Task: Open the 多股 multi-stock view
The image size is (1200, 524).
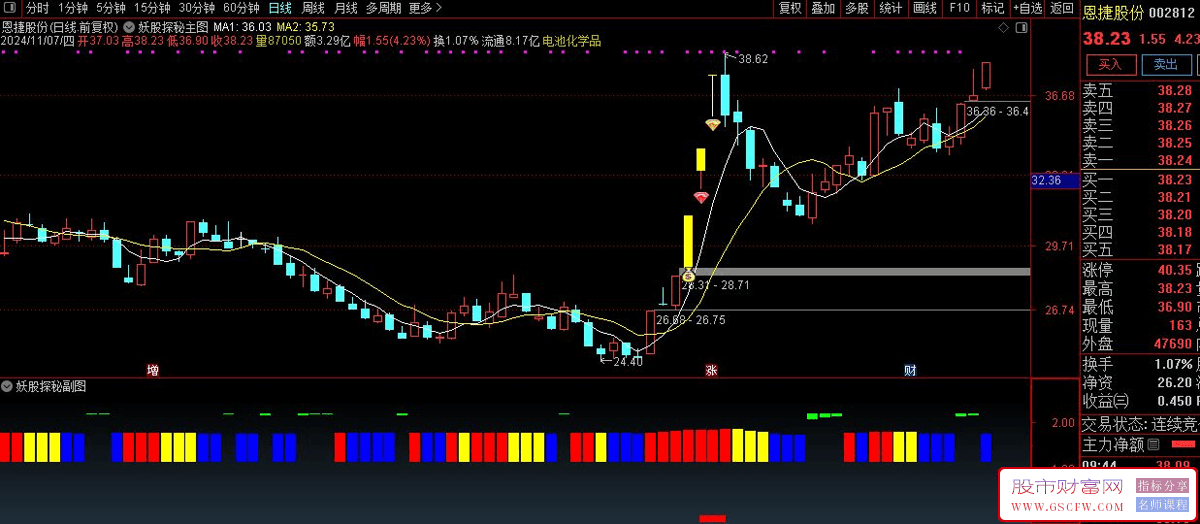Action: [x=857, y=8]
